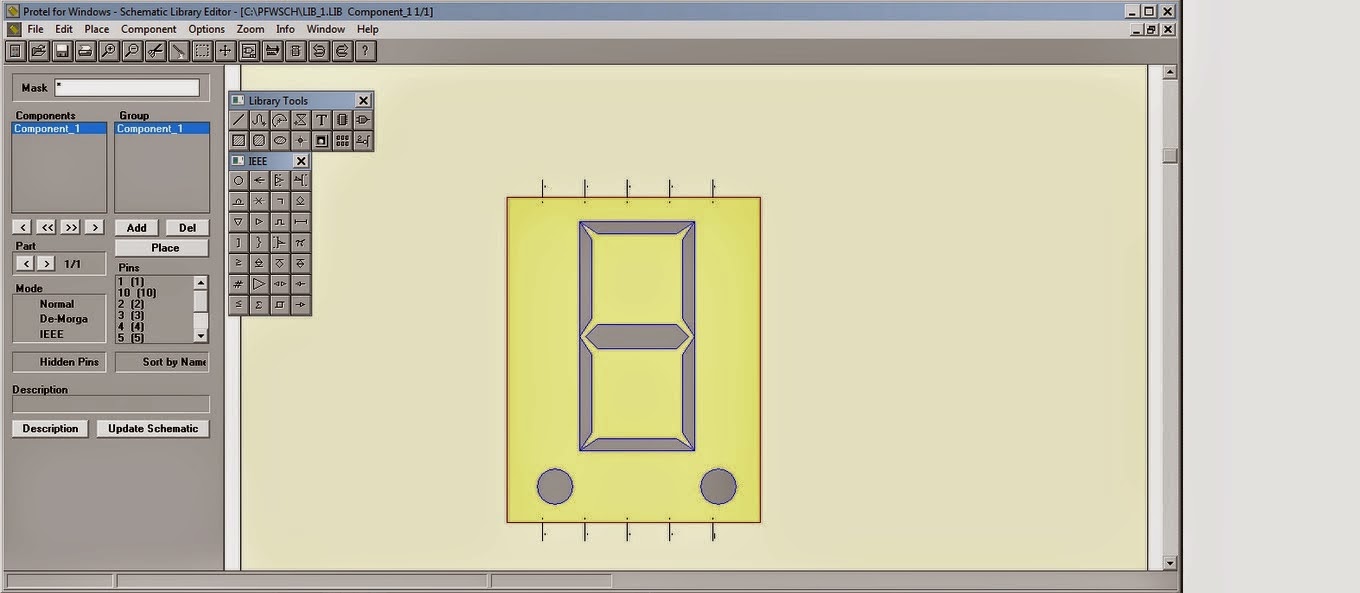Select the IEEE hash (#) digital input symbol
The height and width of the screenshot is (593, 1360).
point(238,284)
